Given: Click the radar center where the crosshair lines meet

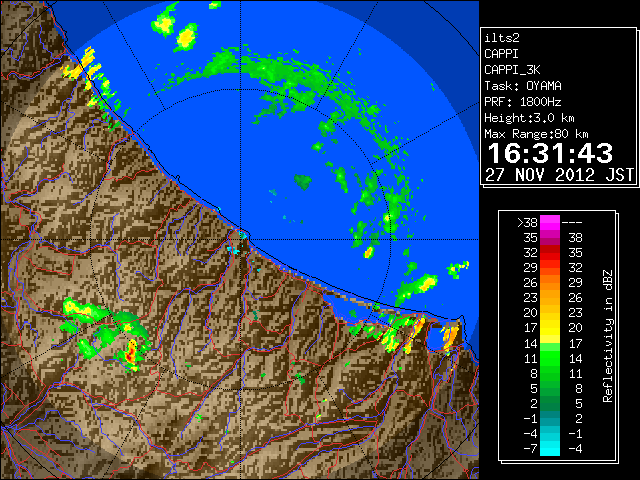Looking at the screenshot, I should pyautogui.click(x=241, y=240).
